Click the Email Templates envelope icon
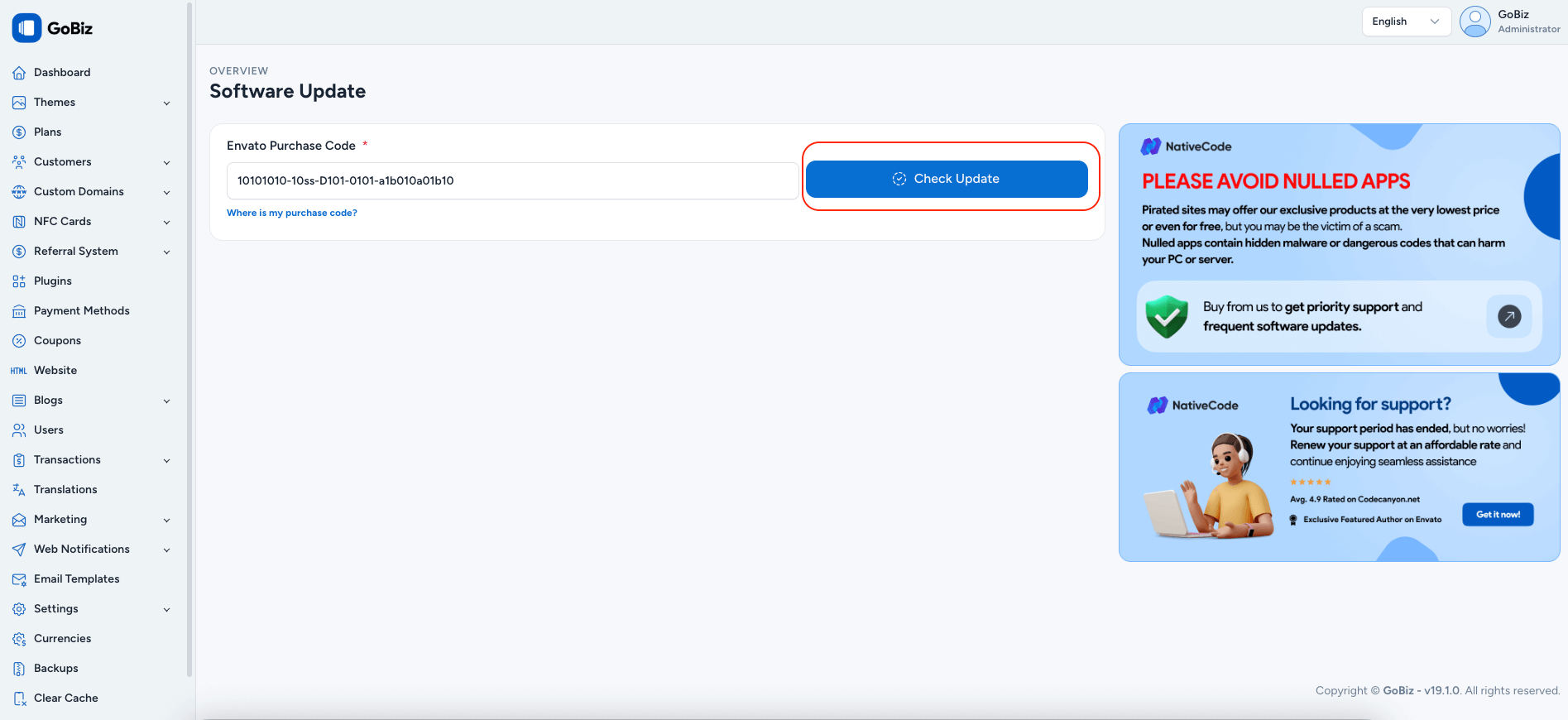Screen dimensions: 1568x720 [19, 579]
